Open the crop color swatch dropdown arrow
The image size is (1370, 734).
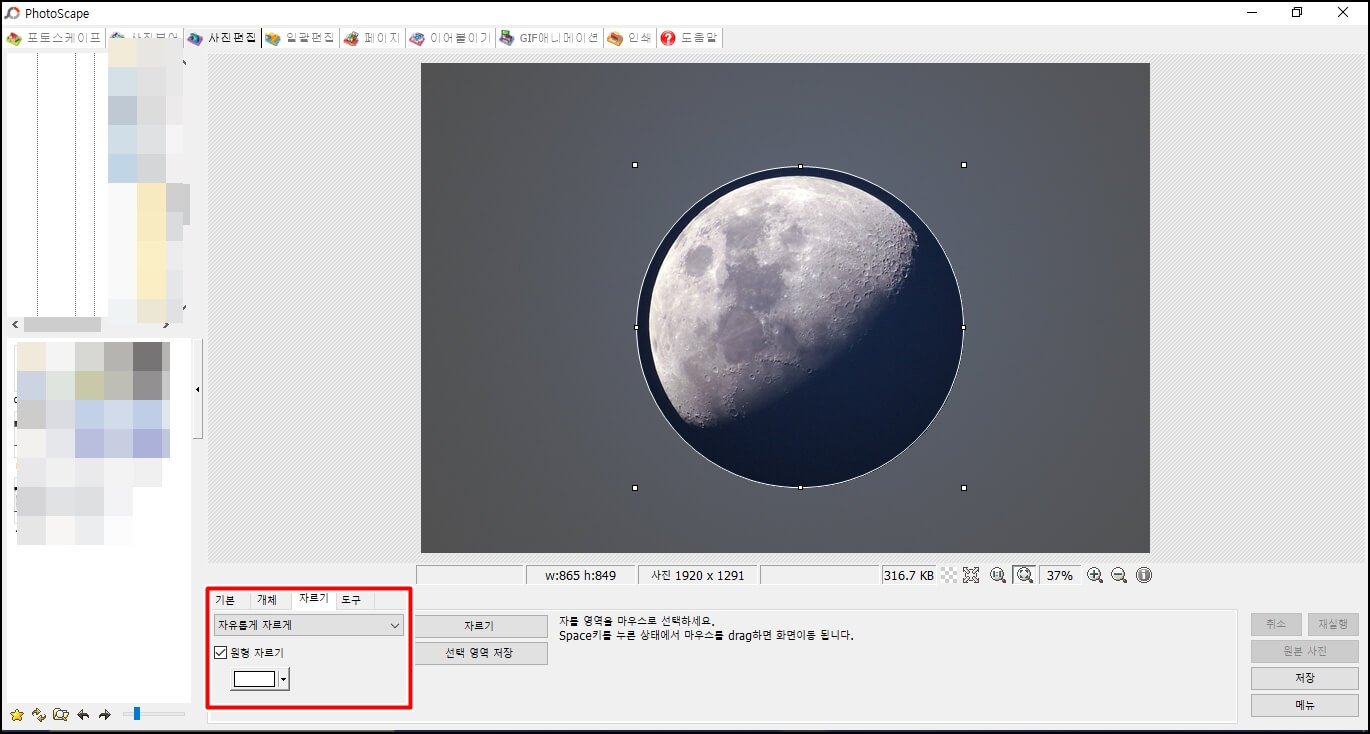[284, 679]
